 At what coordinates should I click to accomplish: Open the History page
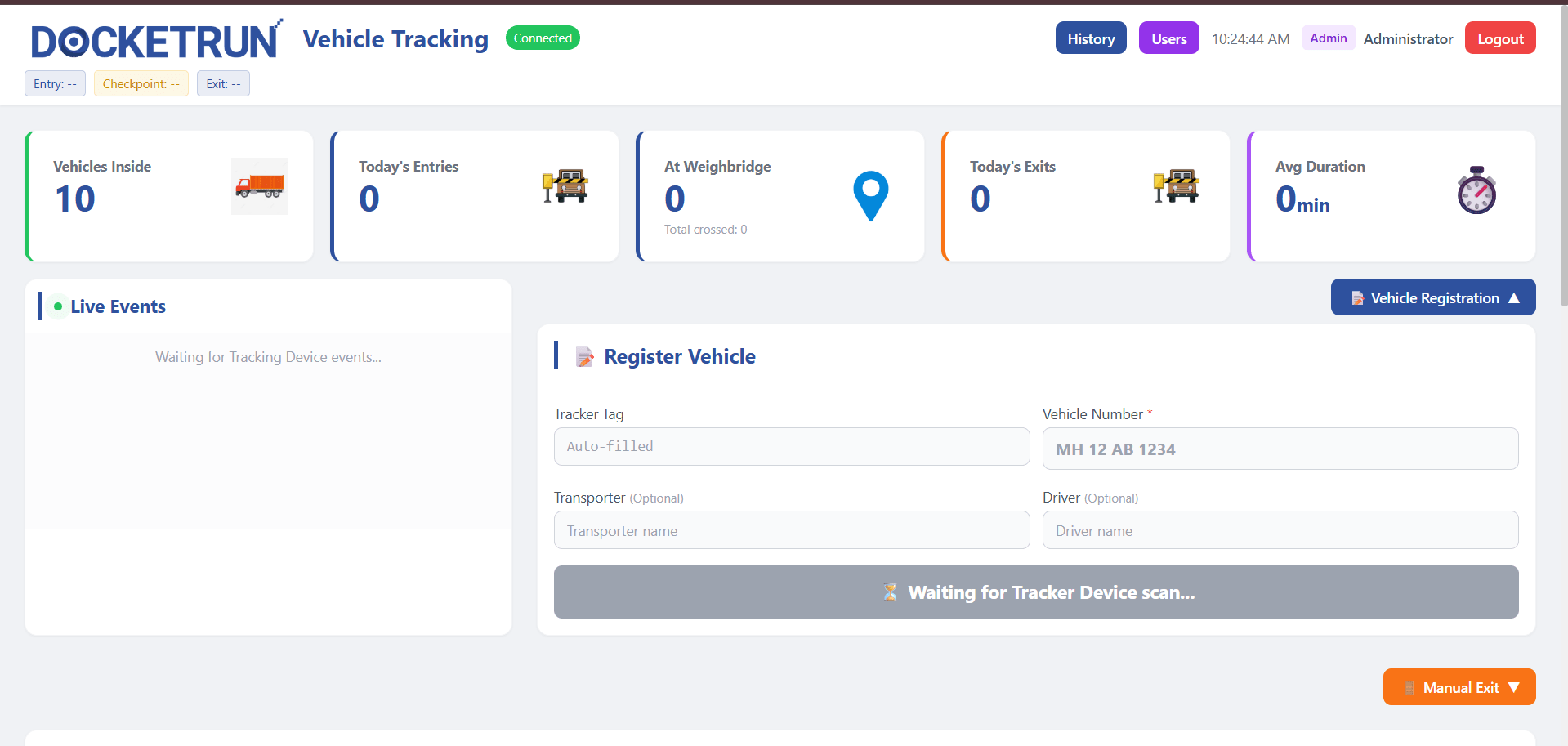point(1090,38)
